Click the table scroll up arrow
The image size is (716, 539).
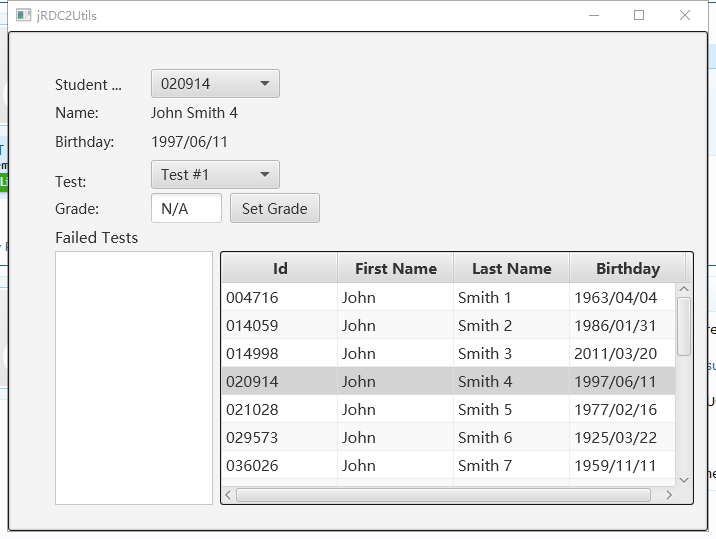684,290
